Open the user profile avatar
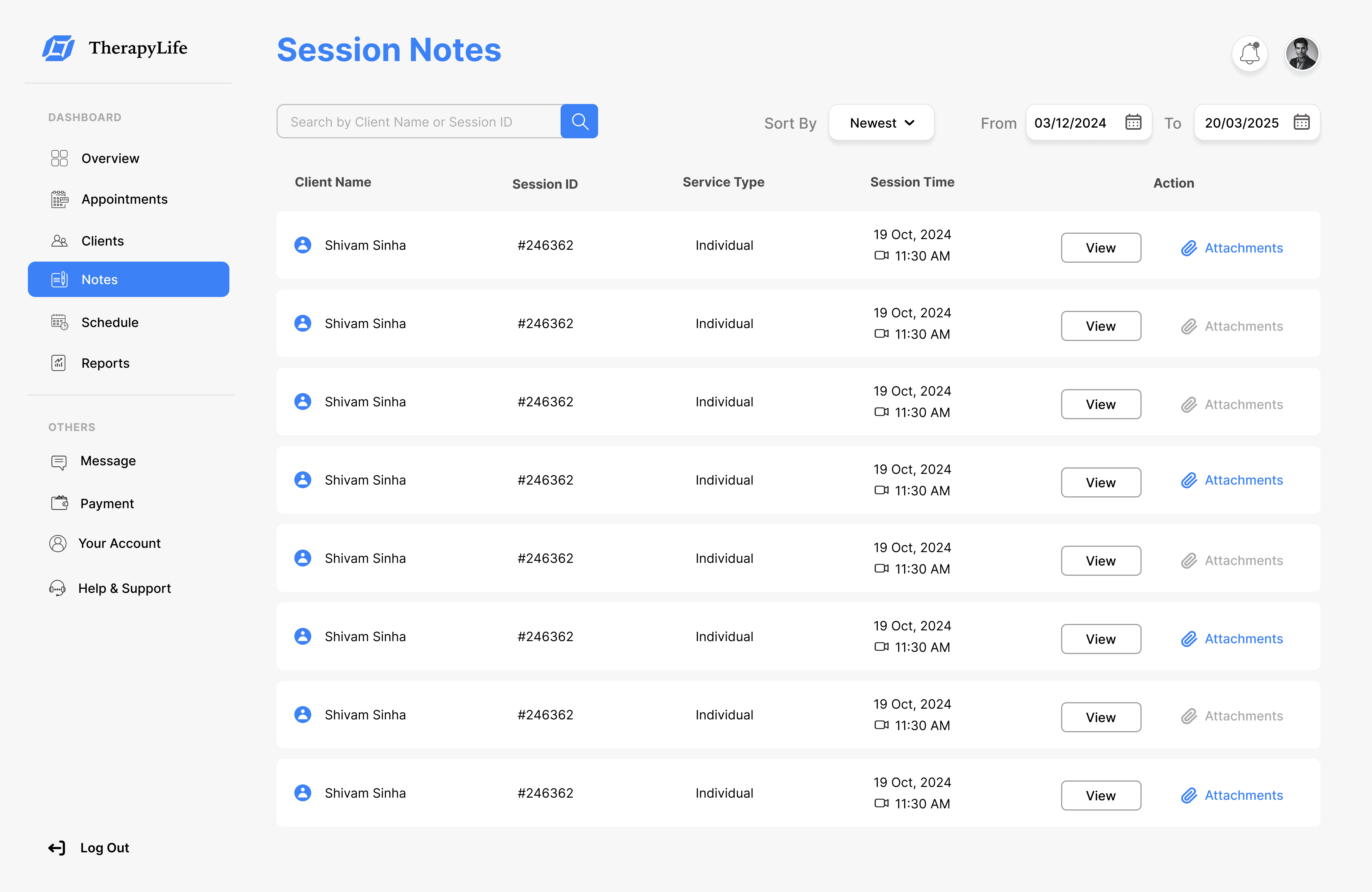Viewport: 1372px width, 892px height. 1302,54
